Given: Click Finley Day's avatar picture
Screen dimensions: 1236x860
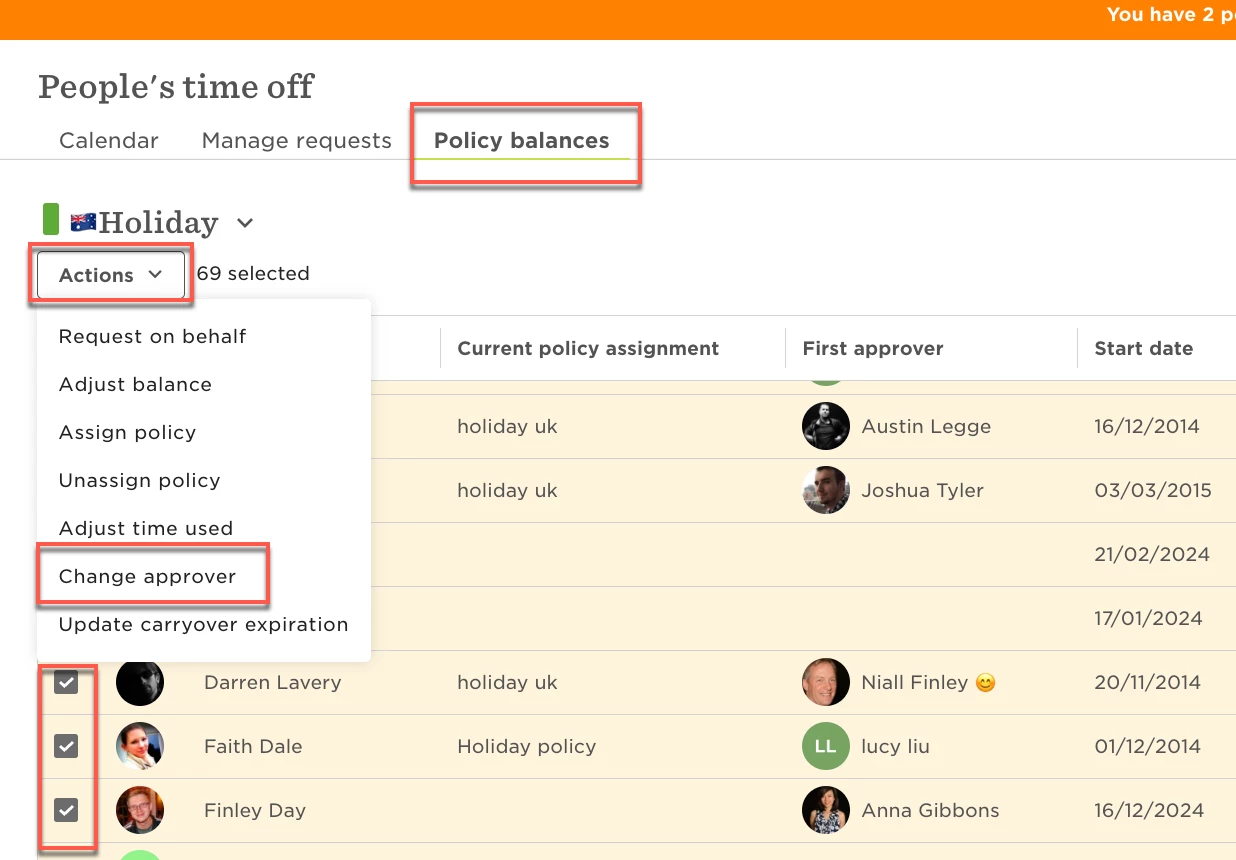Looking at the screenshot, I should pos(140,811).
